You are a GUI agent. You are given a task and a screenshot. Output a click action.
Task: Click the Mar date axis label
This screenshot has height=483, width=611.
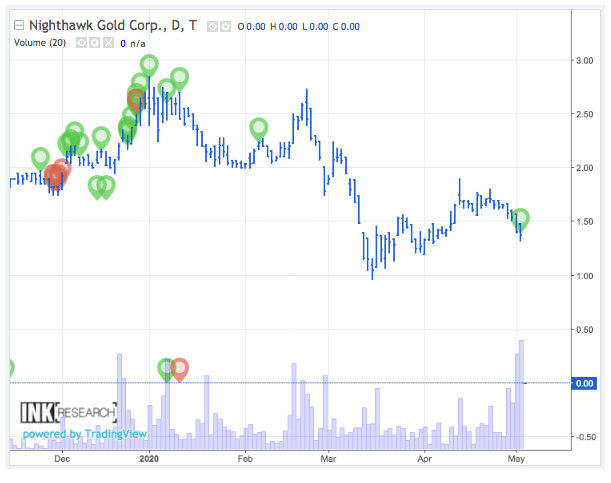tap(328, 459)
